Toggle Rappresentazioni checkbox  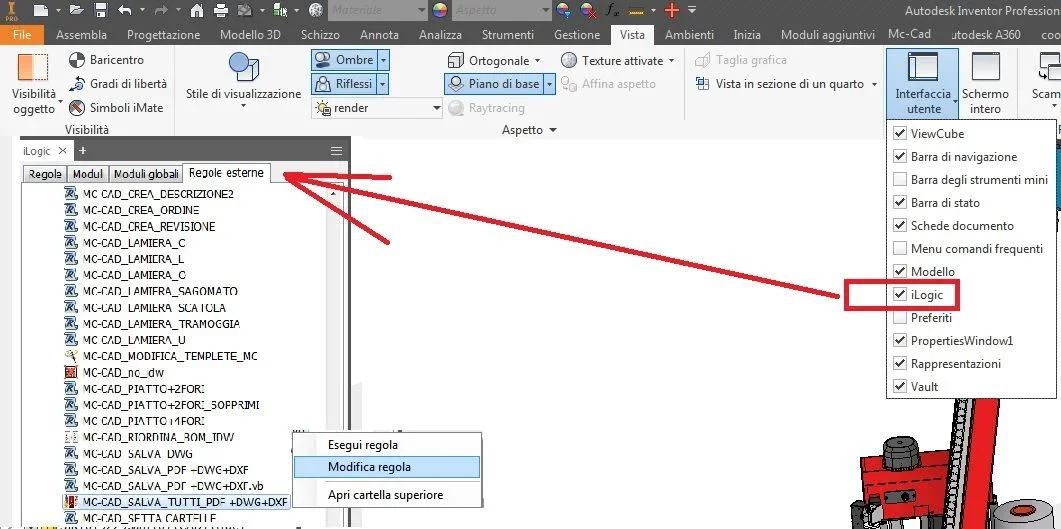coord(899,363)
